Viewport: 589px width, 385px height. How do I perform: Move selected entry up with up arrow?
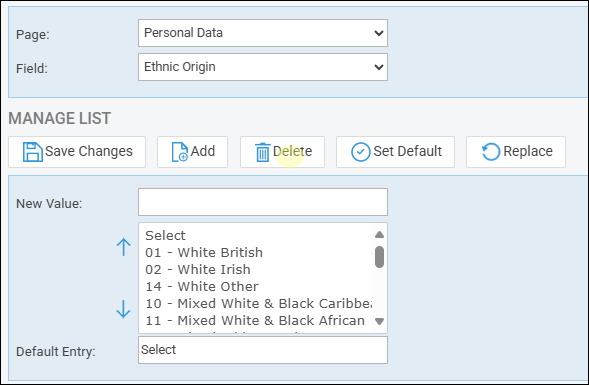pos(123,247)
